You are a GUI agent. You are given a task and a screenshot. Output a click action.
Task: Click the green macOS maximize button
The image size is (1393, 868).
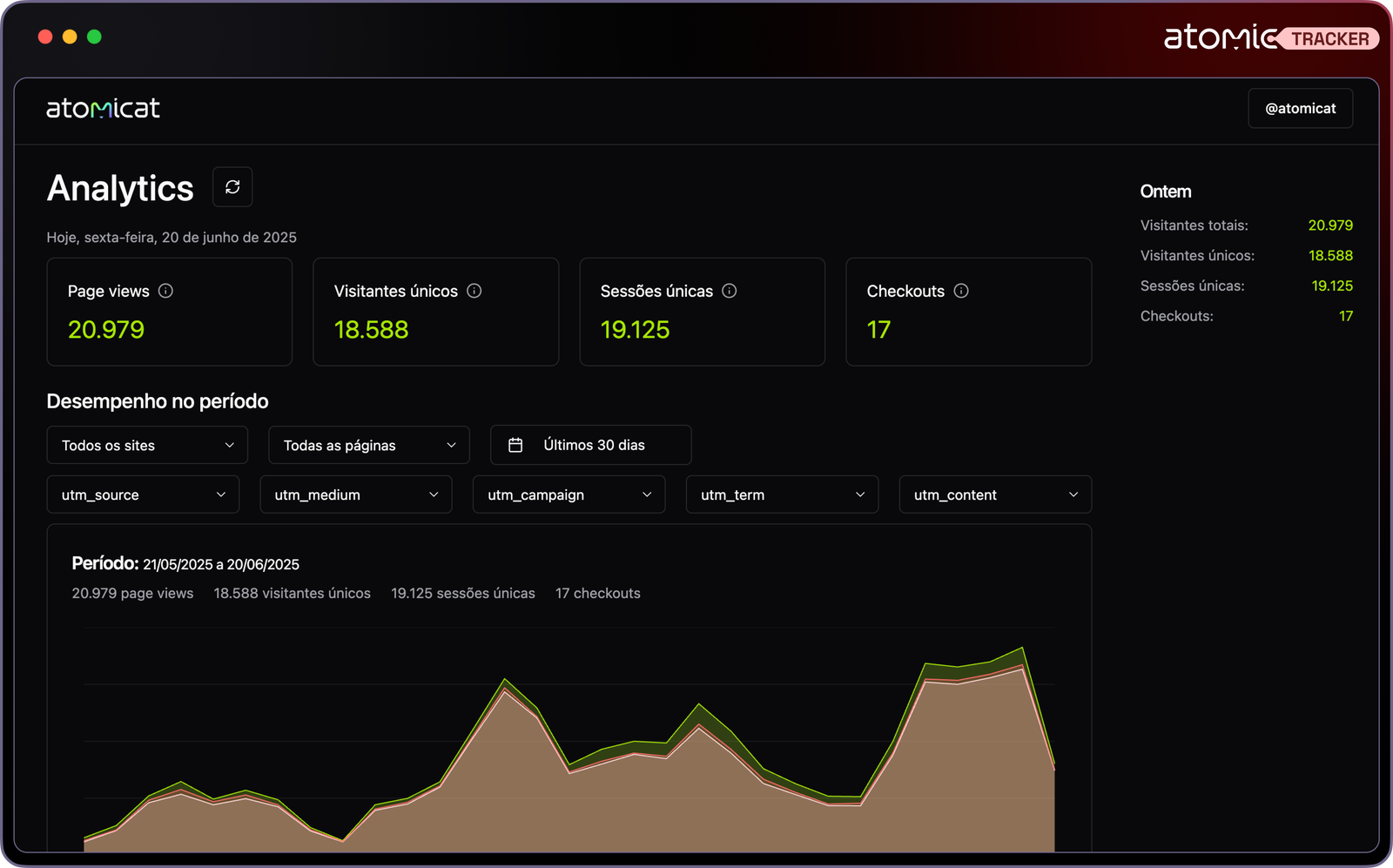click(94, 37)
